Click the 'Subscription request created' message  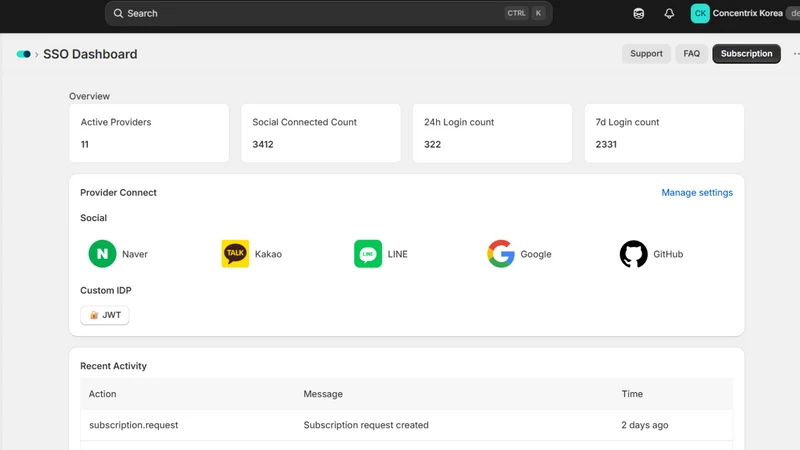366,425
